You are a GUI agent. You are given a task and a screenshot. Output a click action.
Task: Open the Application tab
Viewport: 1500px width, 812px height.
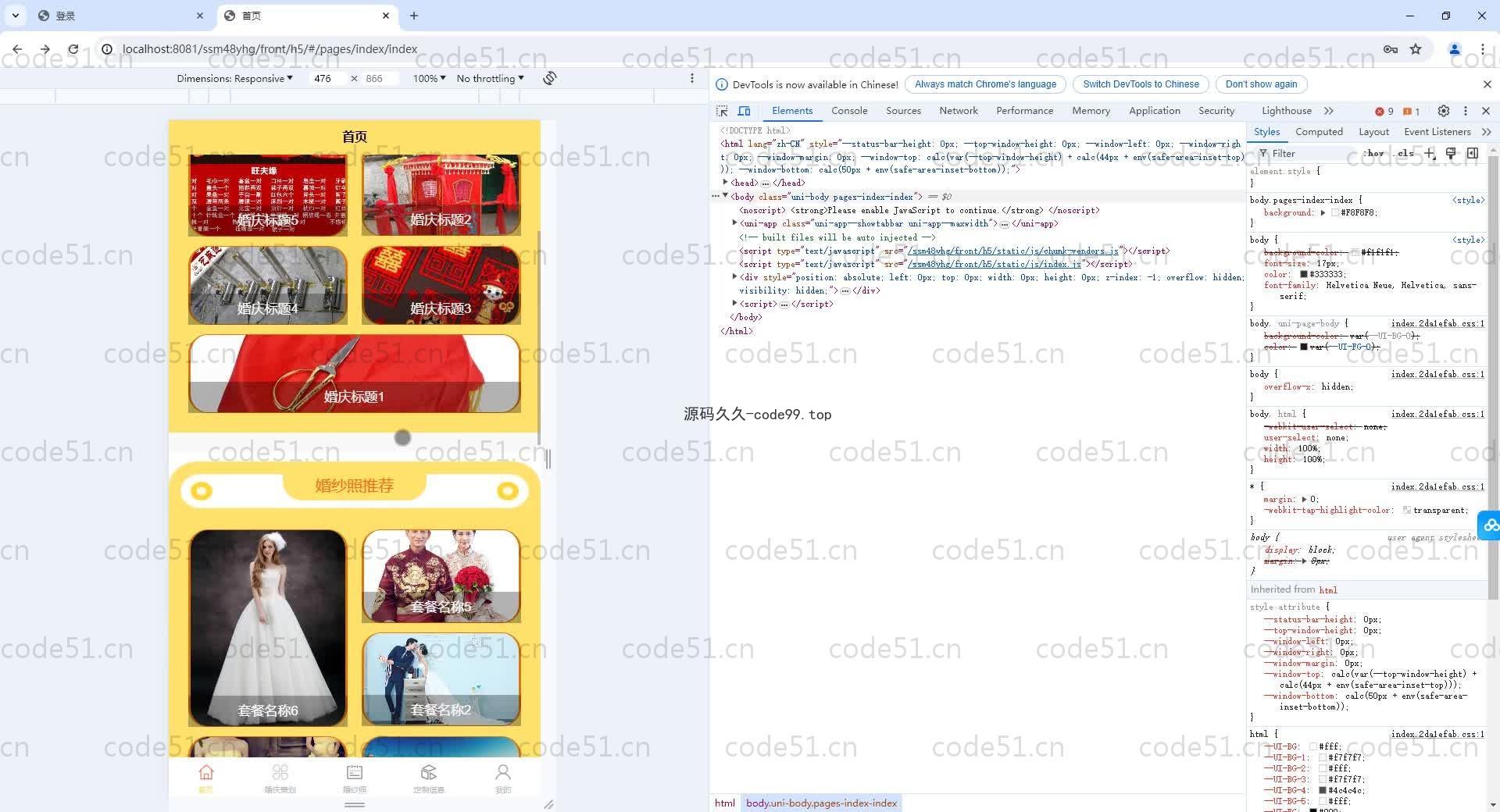pos(1154,111)
